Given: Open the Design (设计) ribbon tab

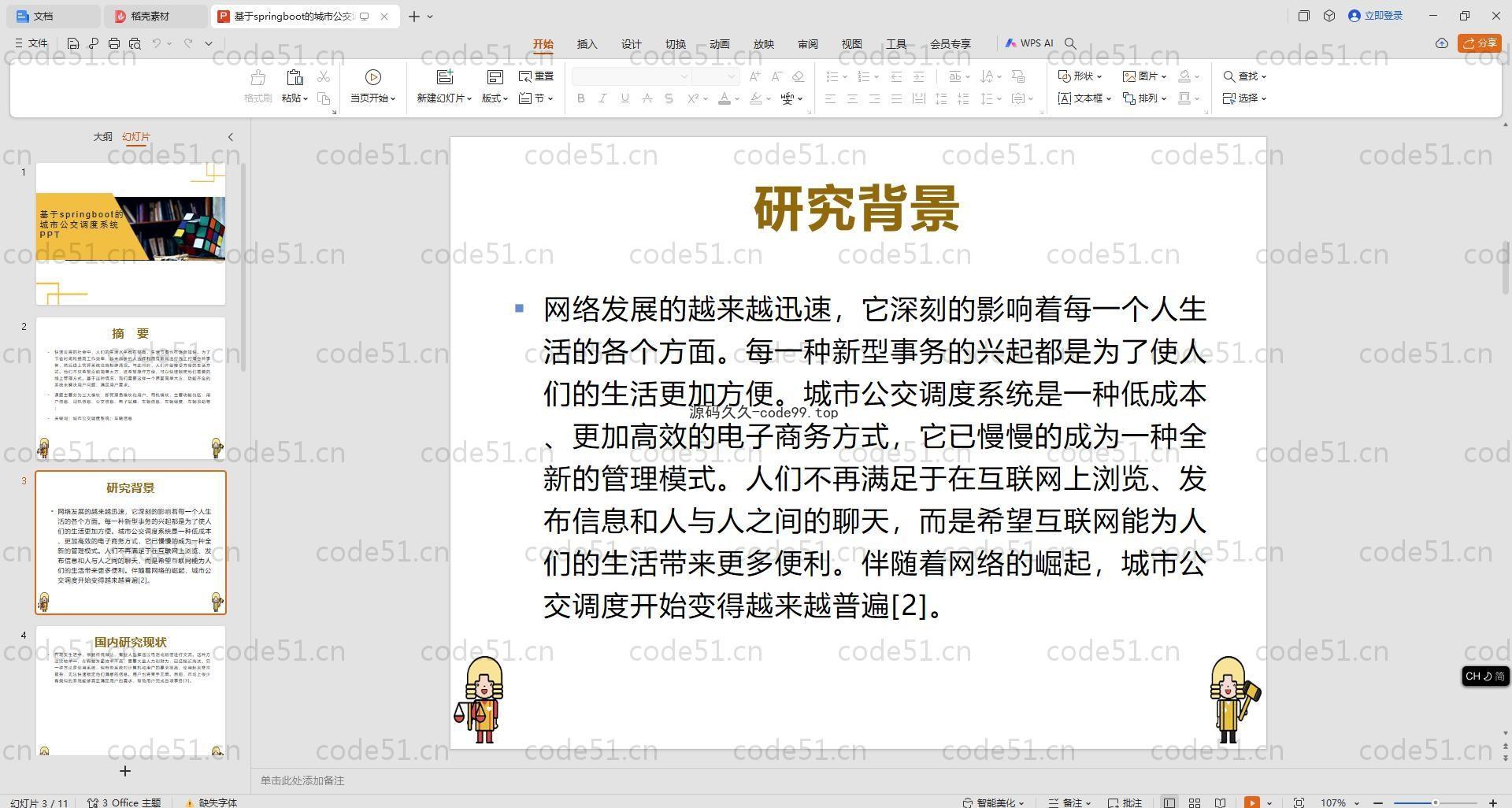Looking at the screenshot, I should coord(632,44).
